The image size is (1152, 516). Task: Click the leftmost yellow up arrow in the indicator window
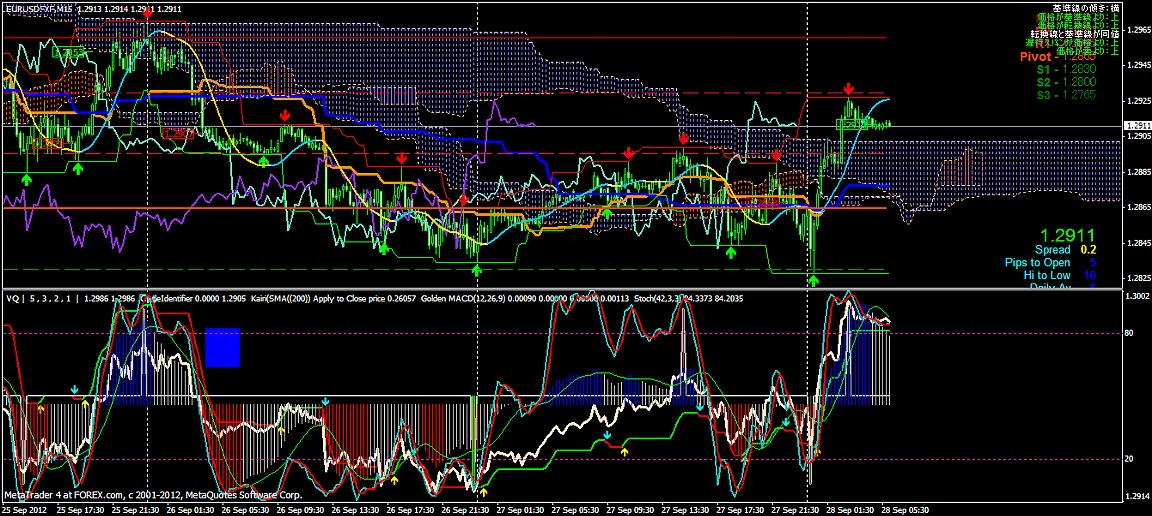[x=40, y=406]
